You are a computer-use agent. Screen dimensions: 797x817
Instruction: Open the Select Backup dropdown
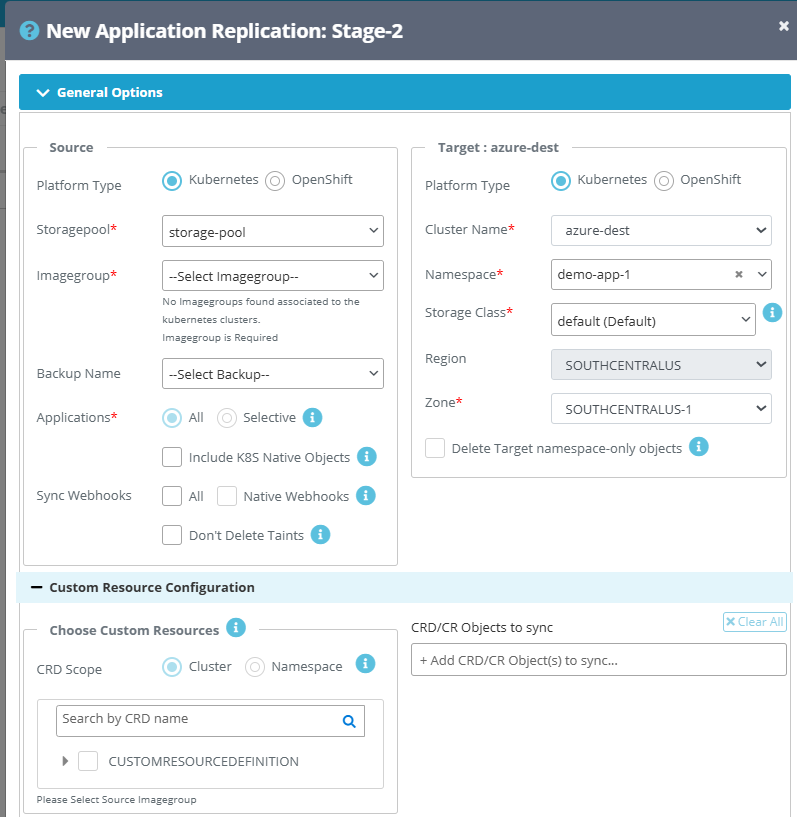pos(273,374)
